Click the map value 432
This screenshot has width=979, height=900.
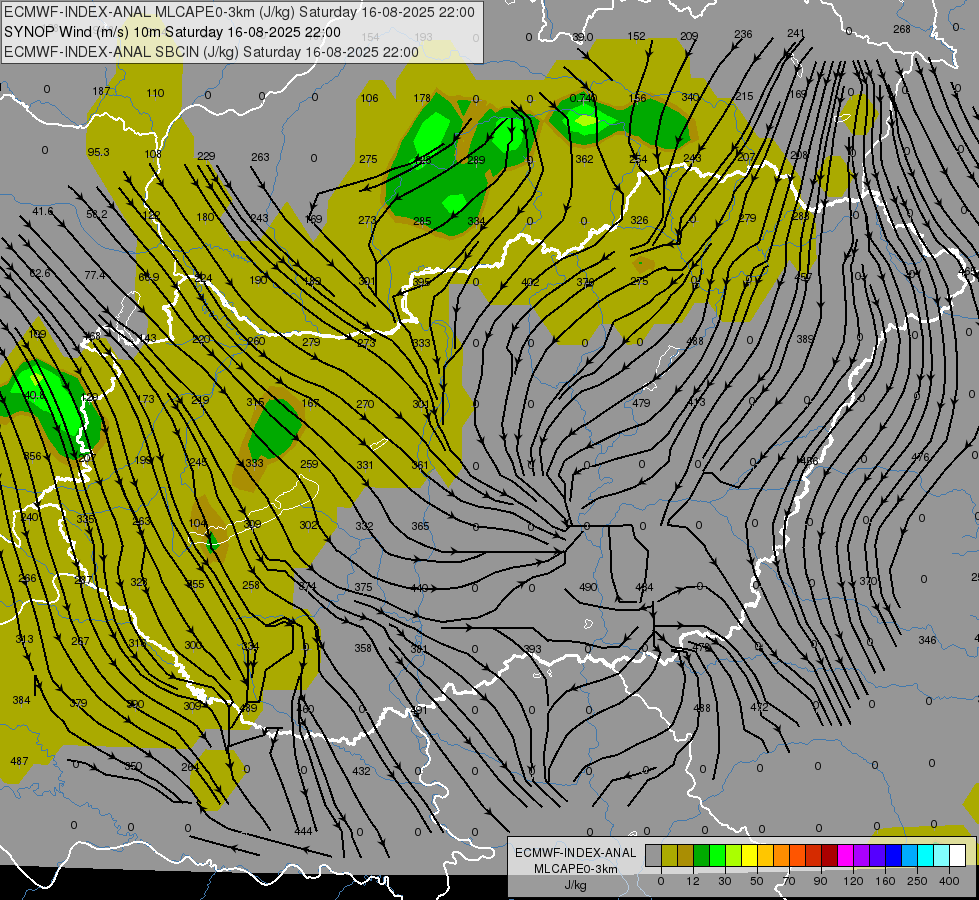362,771
